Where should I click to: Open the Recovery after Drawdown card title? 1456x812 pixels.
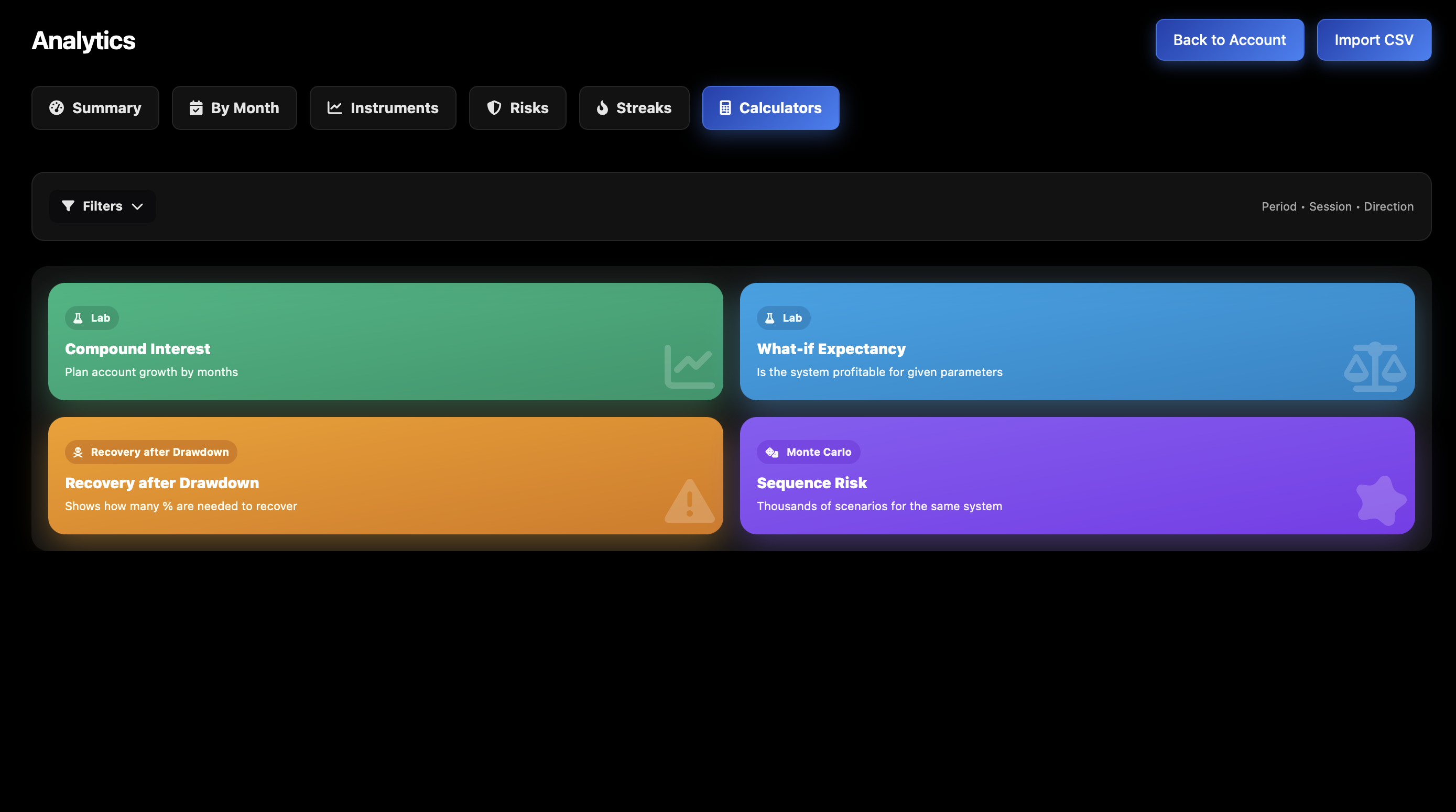click(161, 483)
